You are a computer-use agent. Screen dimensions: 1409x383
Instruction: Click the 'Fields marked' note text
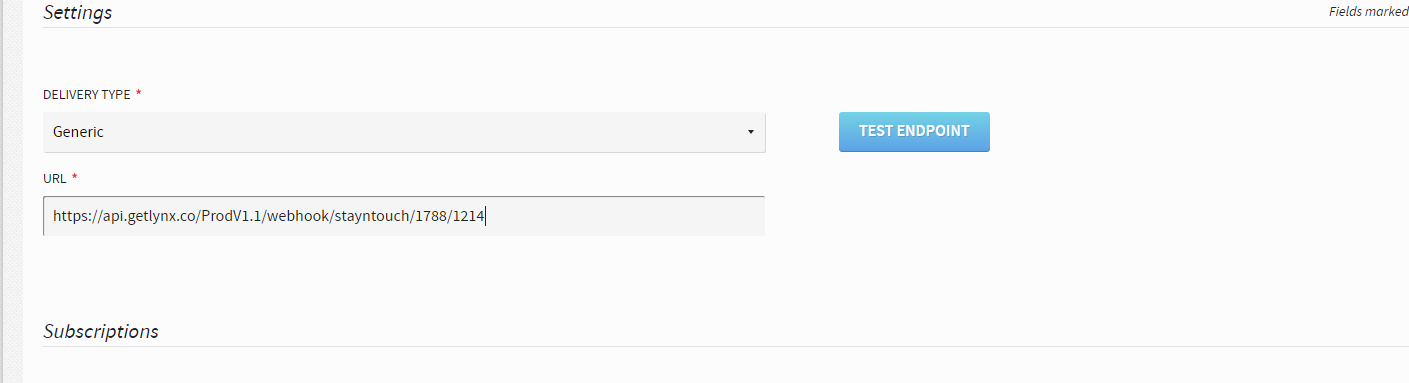click(x=1368, y=12)
